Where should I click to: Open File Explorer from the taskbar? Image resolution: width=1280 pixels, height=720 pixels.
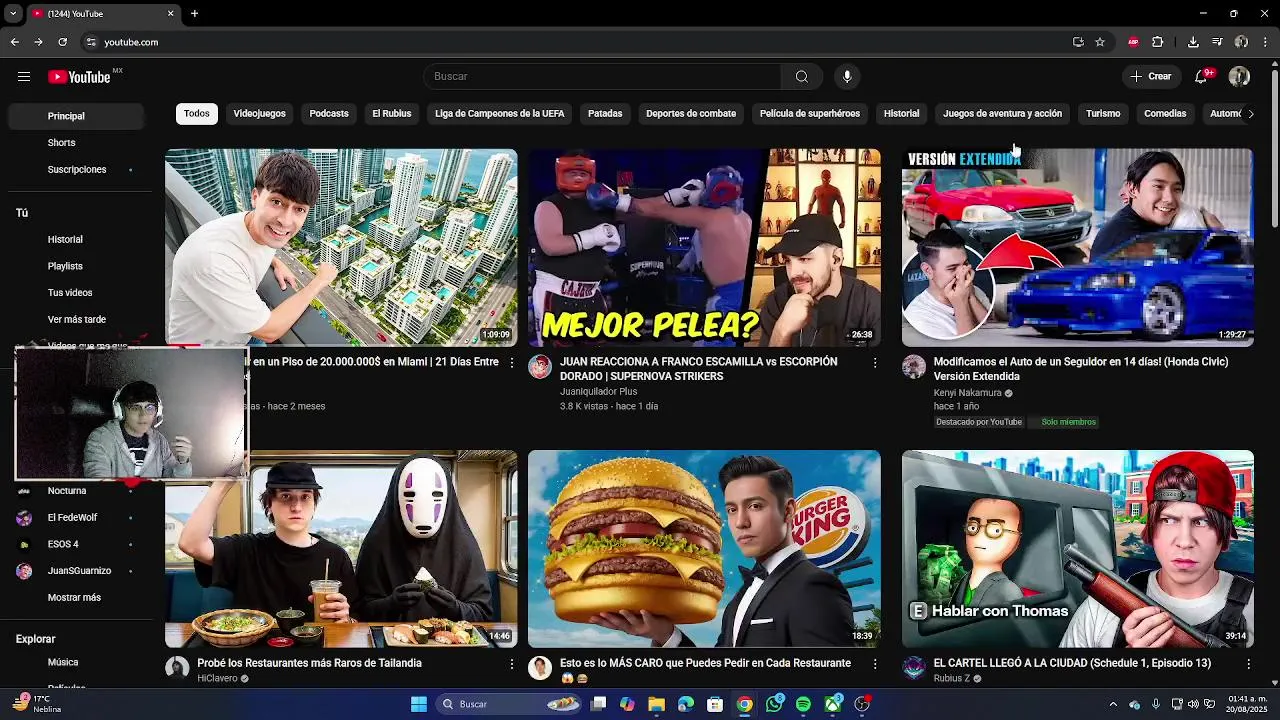(657, 704)
